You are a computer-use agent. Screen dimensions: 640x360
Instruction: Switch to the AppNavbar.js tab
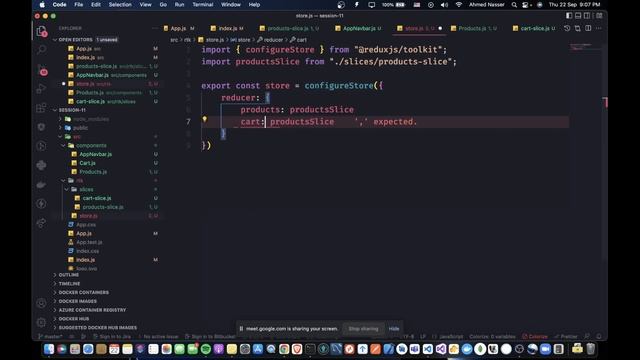tap(359, 28)
